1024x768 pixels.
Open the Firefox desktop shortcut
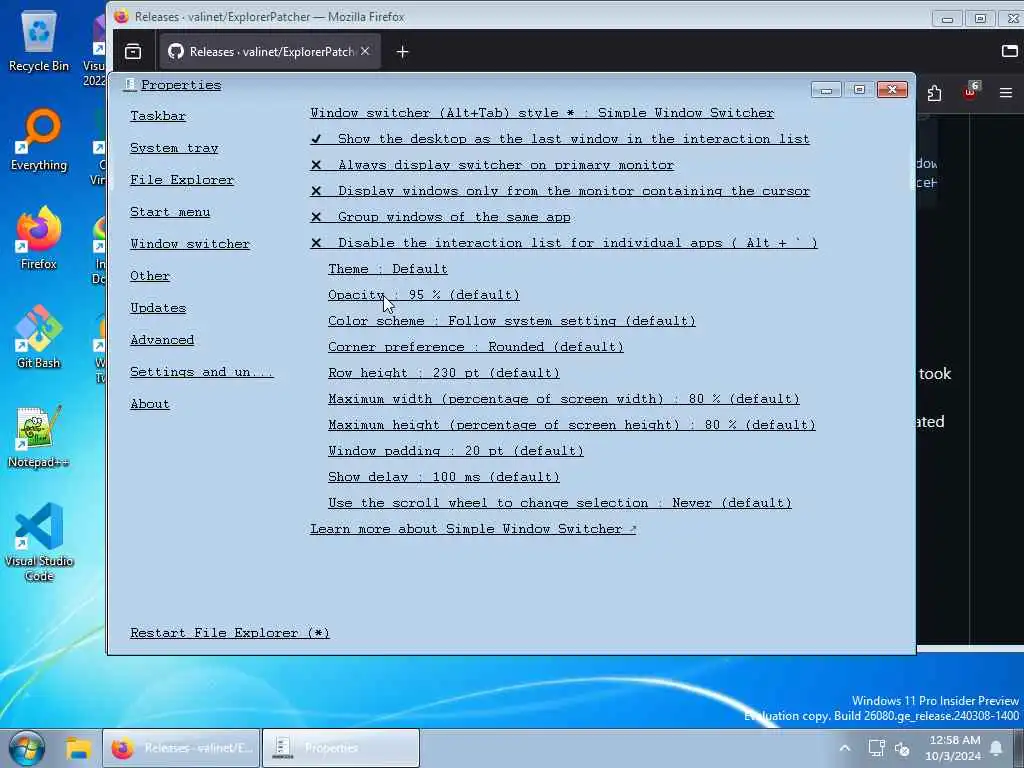[x=39, y=238]
